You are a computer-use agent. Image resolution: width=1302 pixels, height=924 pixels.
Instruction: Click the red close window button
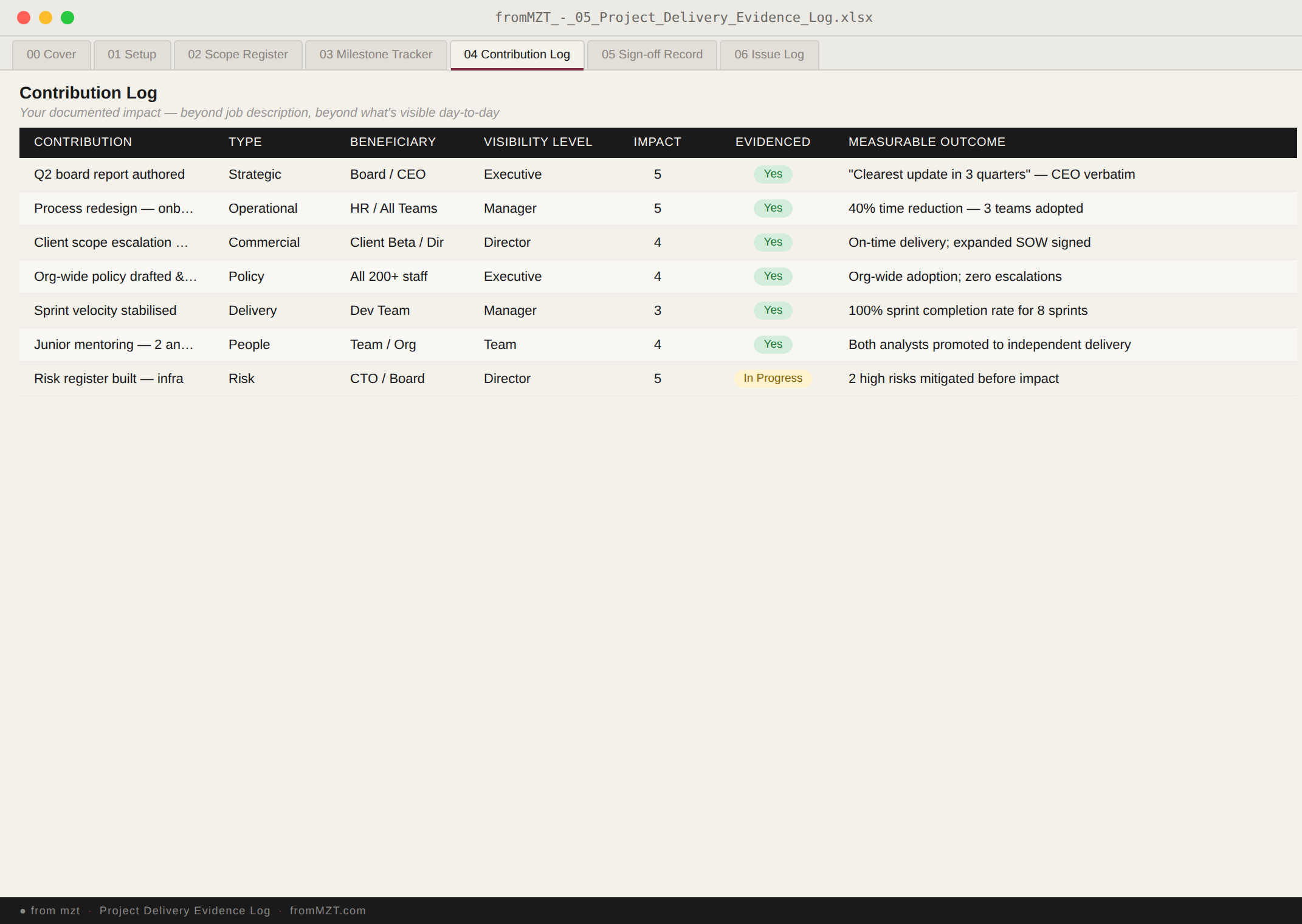click(24, 18)
